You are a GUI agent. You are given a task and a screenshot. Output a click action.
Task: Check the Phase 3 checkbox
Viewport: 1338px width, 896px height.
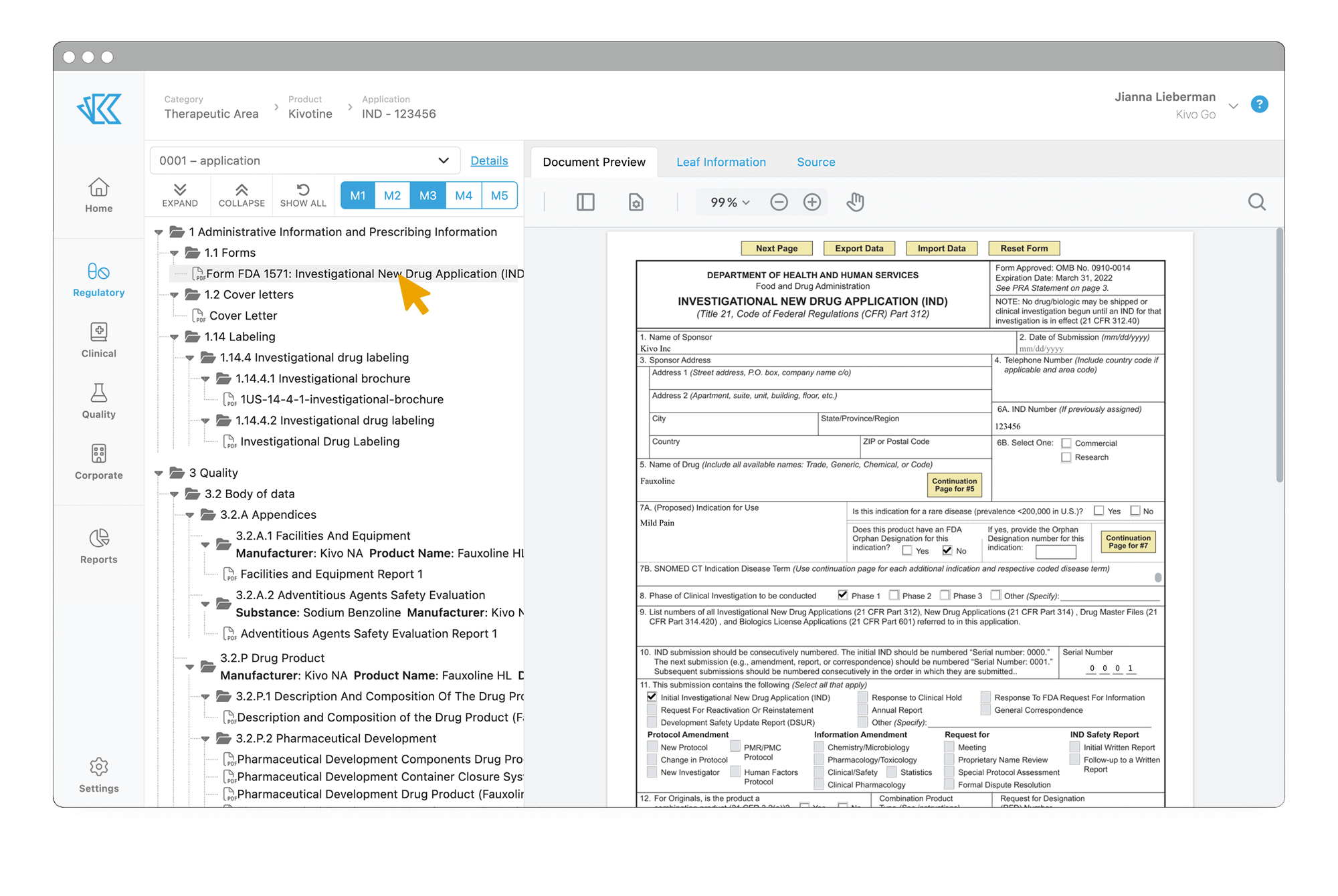tap(945, 595)
